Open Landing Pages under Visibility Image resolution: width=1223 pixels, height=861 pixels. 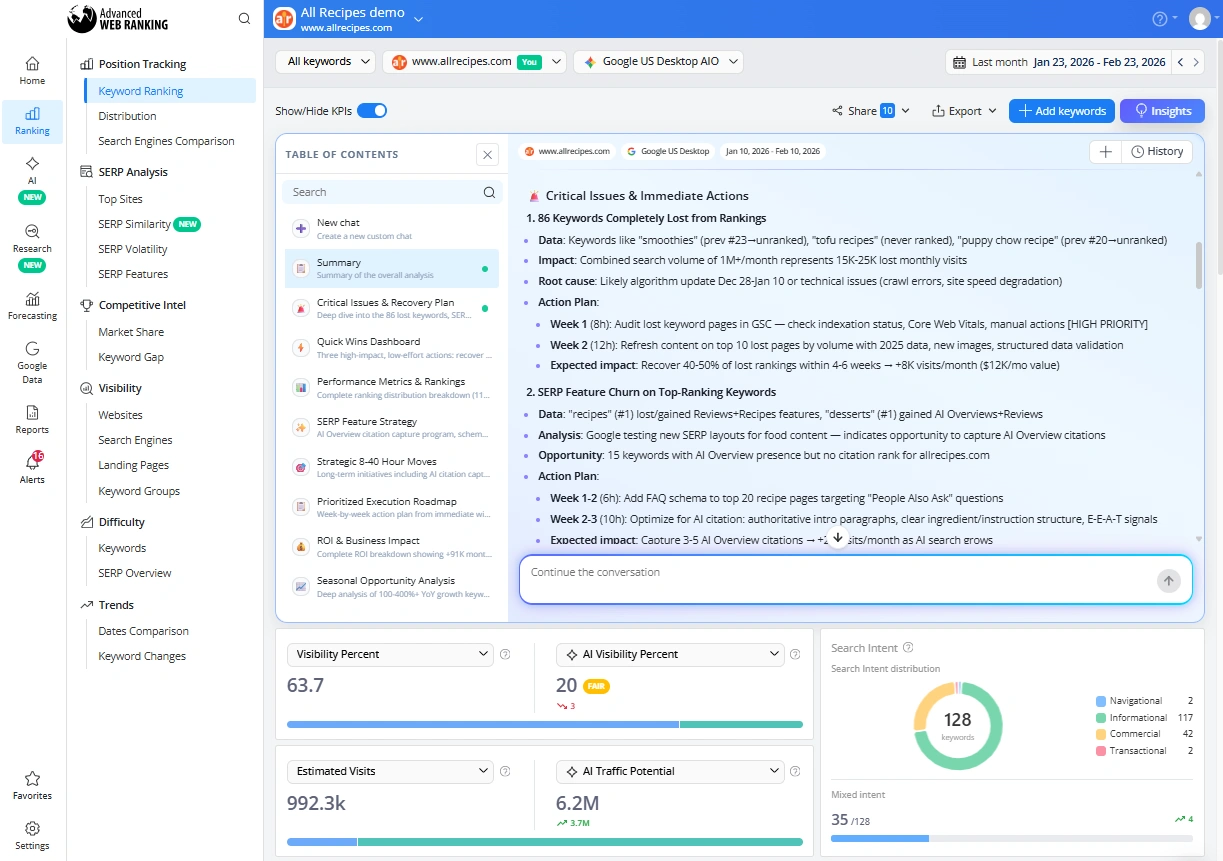coord(133,465)
